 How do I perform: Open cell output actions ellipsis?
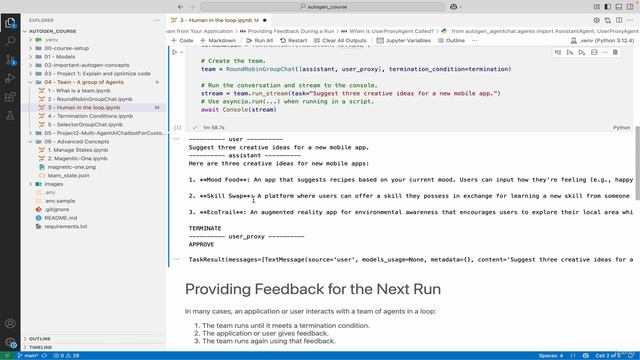pyautogui.click(x=176, y=139)
